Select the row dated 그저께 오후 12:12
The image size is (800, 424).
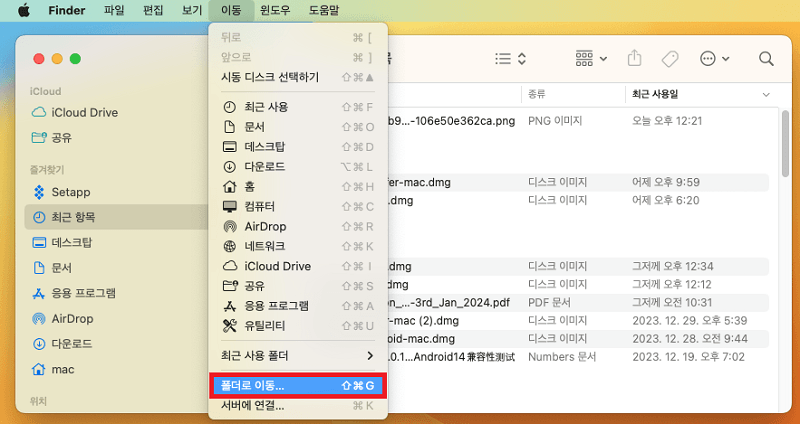[578, 284]
